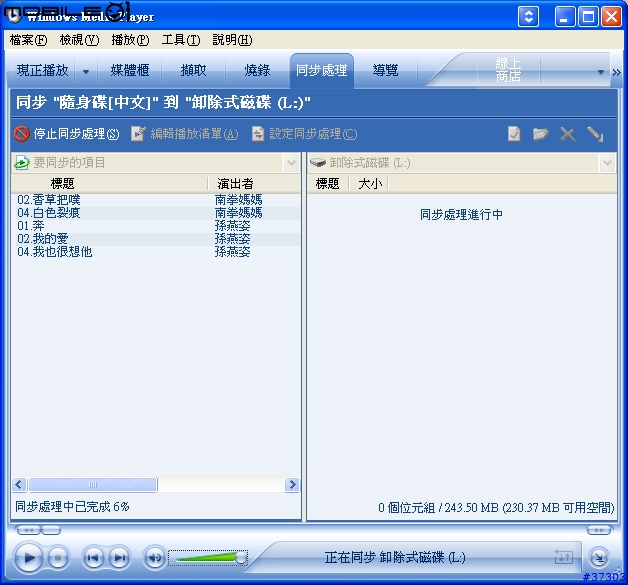Select the track 01.奔

click(31, 226)
